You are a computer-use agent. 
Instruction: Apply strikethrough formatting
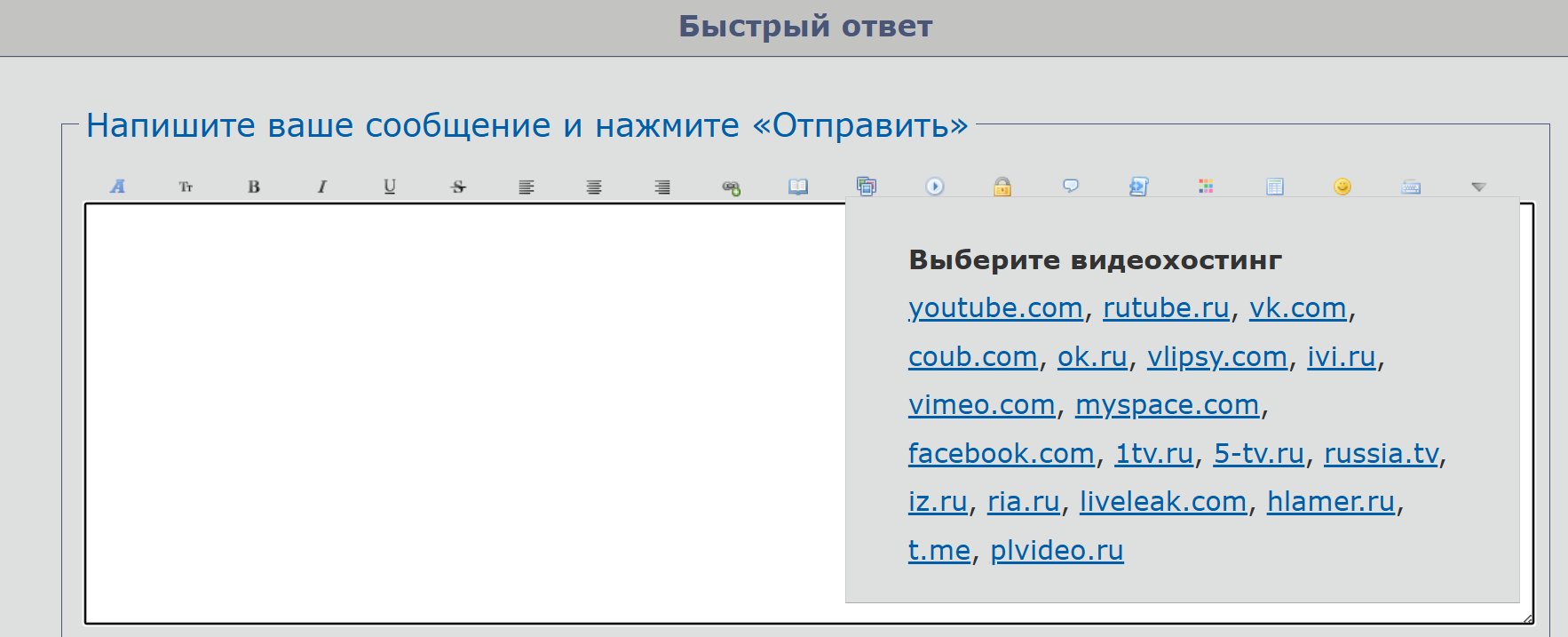458,187
